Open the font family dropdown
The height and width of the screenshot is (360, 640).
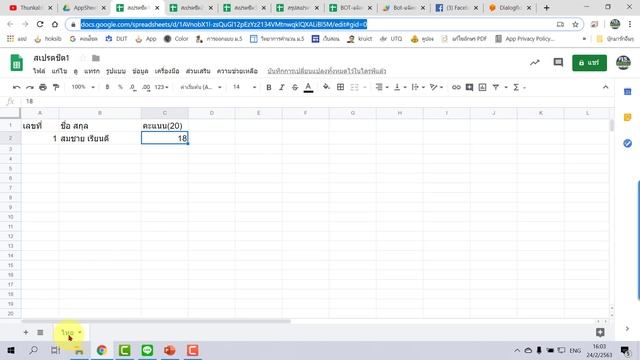[x=201, y=87]
